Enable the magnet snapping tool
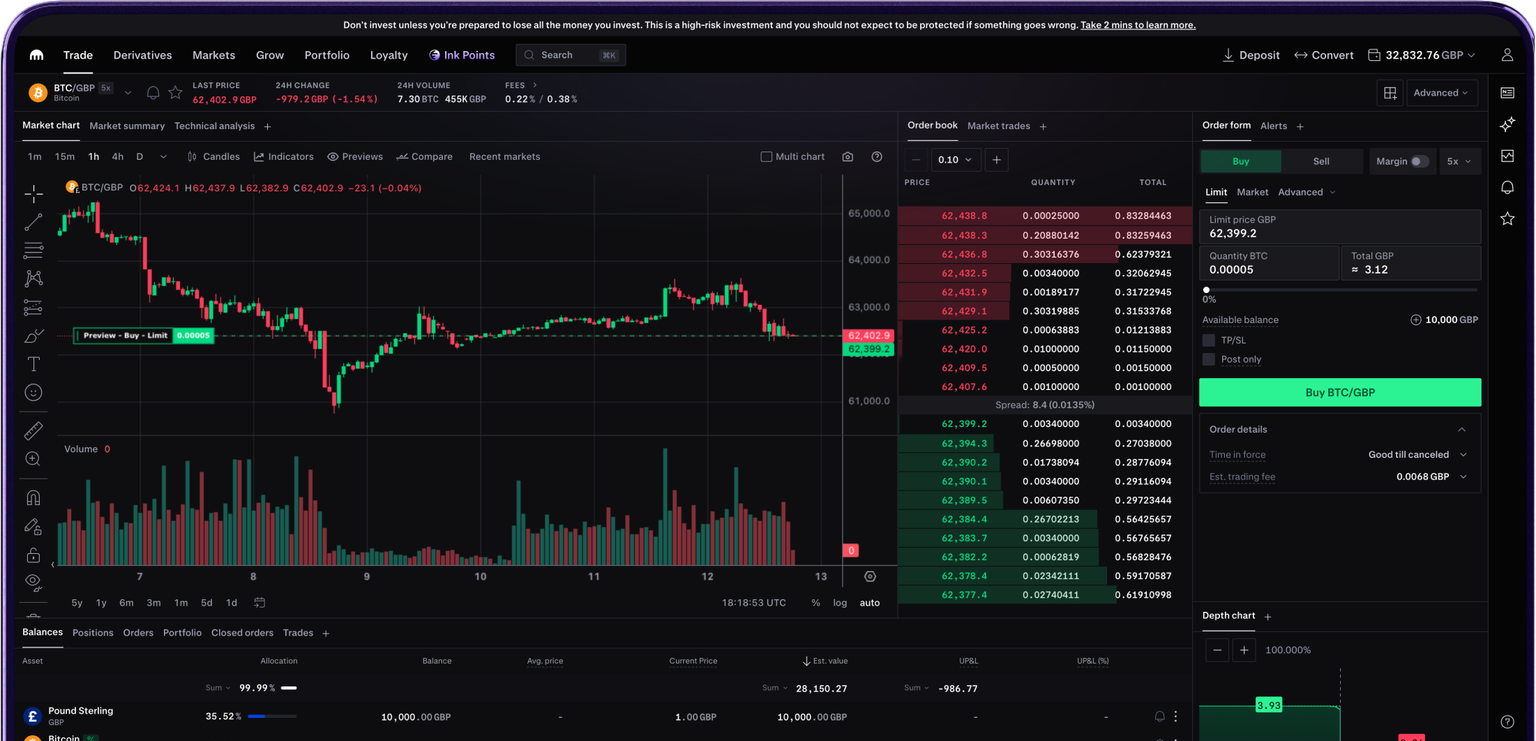Image resolution: width=1536 pixels, height=741 pixels. [33, 497]
